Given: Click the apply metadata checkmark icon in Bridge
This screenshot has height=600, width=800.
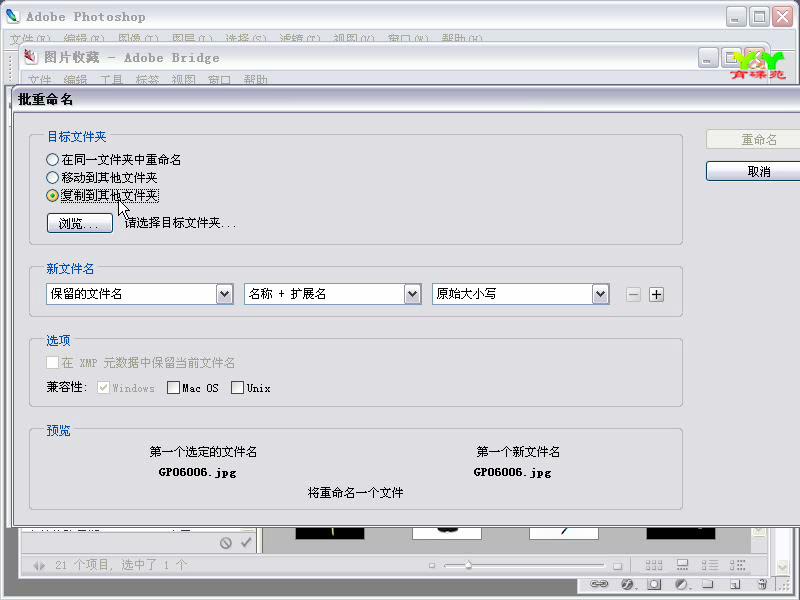Looking at the screenshot, I should coord(246,542).
